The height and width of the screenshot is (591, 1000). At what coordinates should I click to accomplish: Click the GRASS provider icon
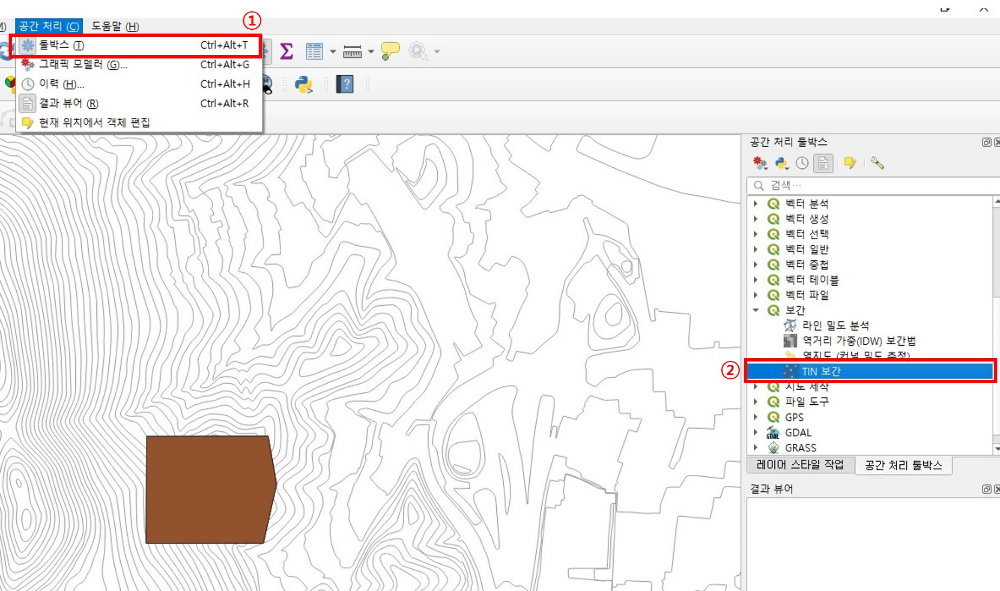point(774,448)
